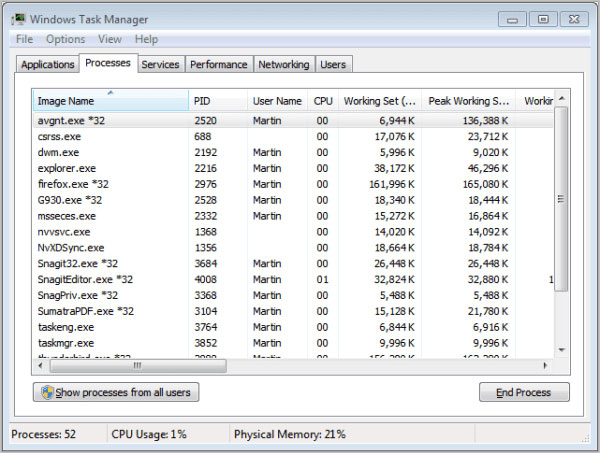Click PID 2976 cell
Image resolution: width=600 pixels, height=453 pixels.
tap(205, 184)
